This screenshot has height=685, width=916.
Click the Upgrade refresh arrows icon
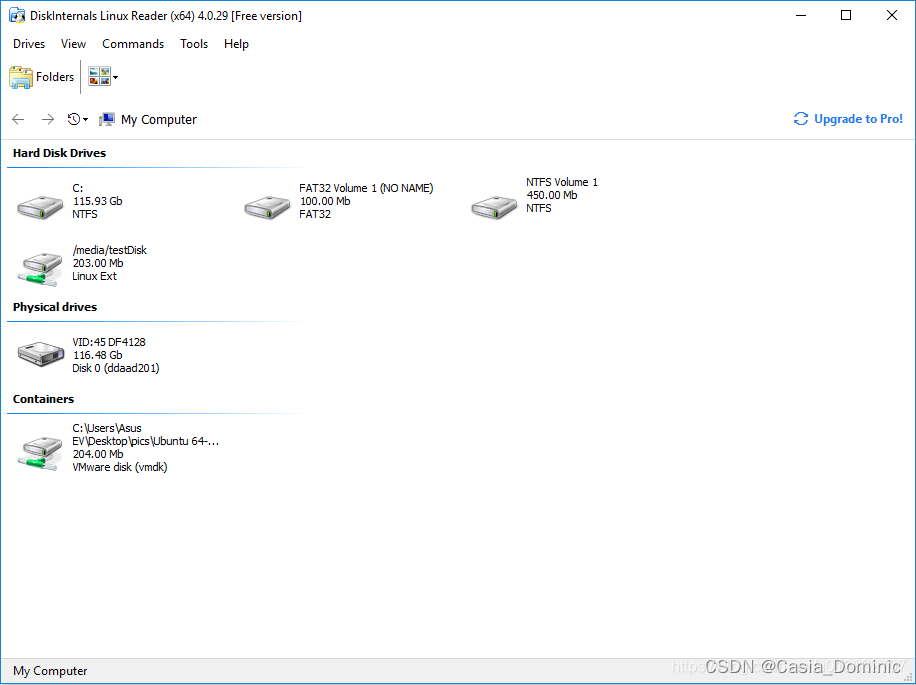point(800,119)
